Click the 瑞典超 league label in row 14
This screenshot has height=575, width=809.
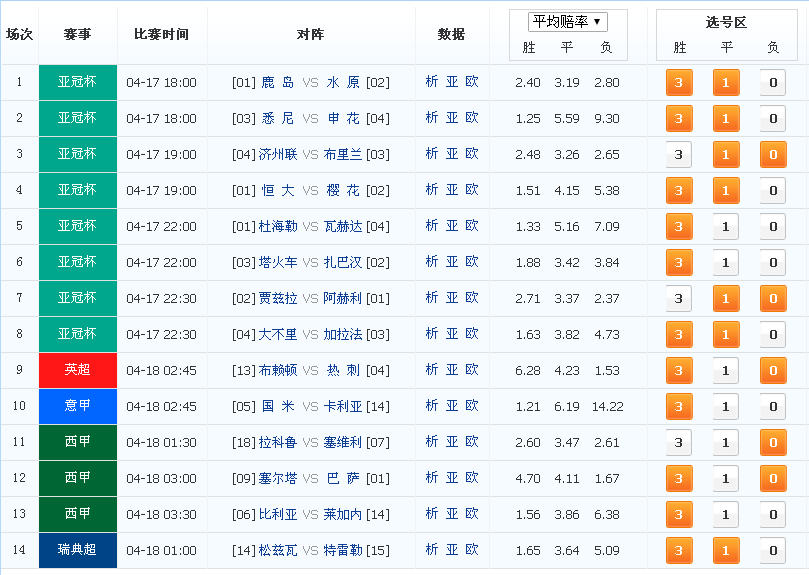coord(78,550)
